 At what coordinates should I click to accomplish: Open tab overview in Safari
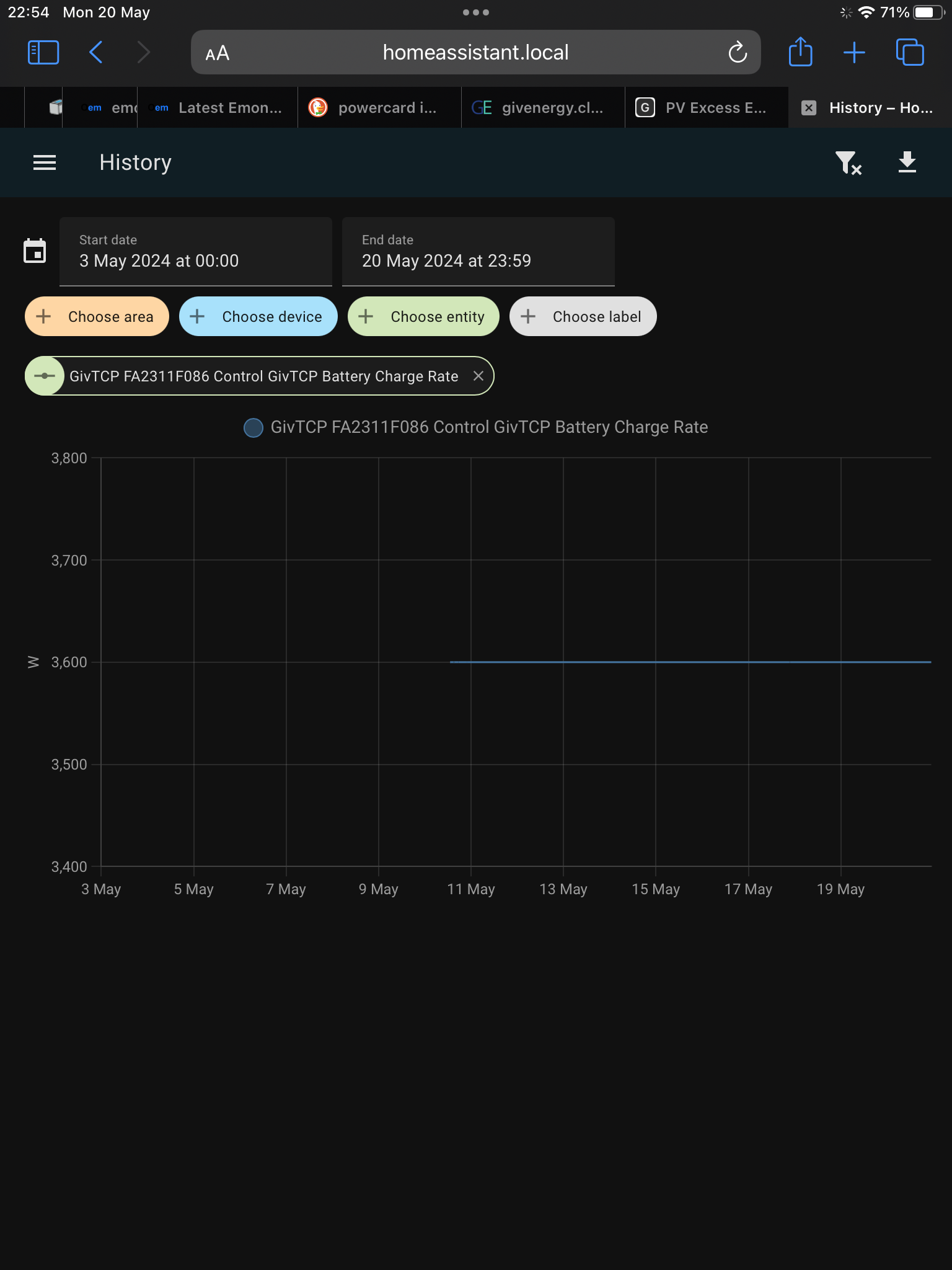pos(910,53)
